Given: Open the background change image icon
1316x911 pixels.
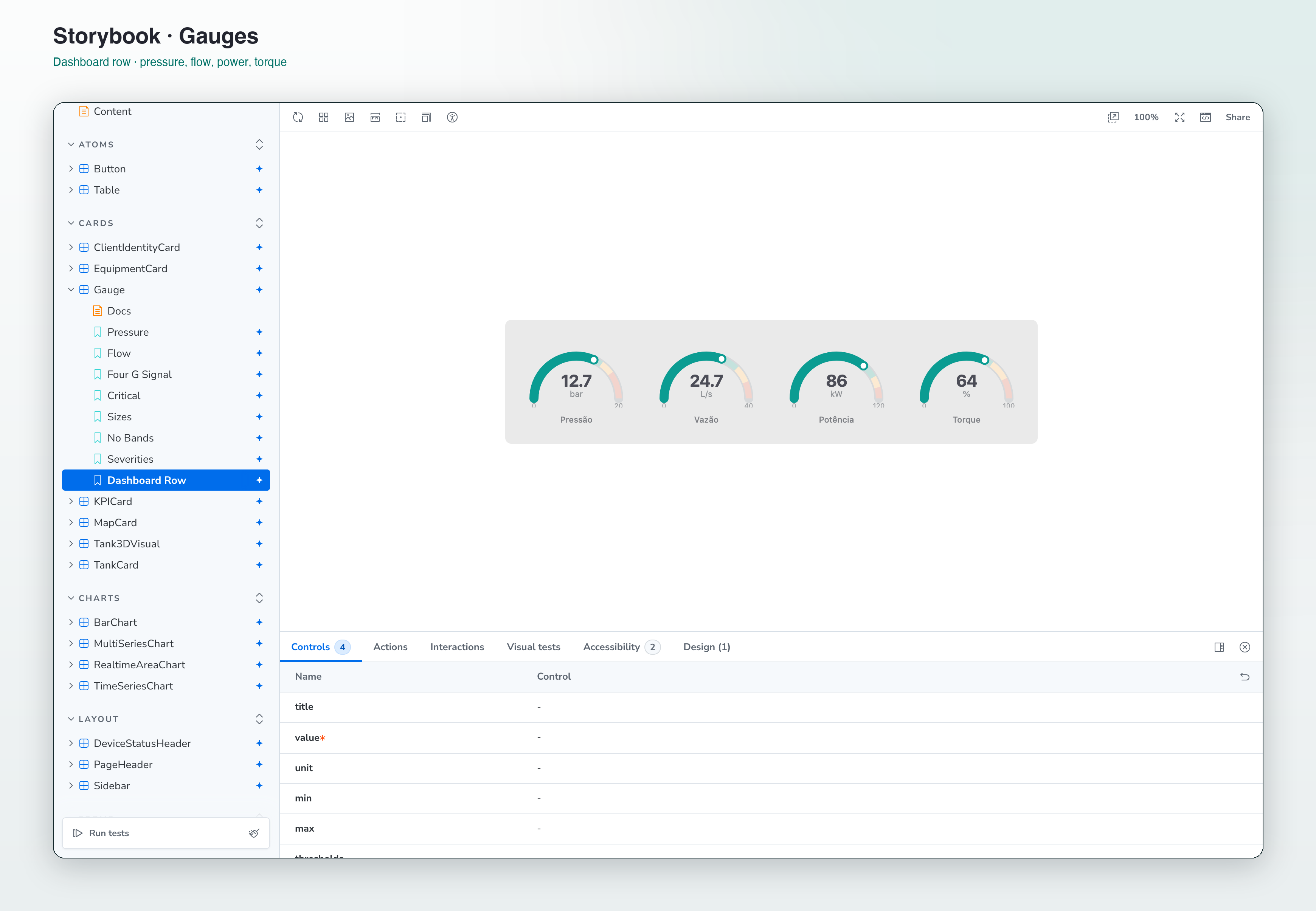Looking at the screenshot, I should click(349, 117).
